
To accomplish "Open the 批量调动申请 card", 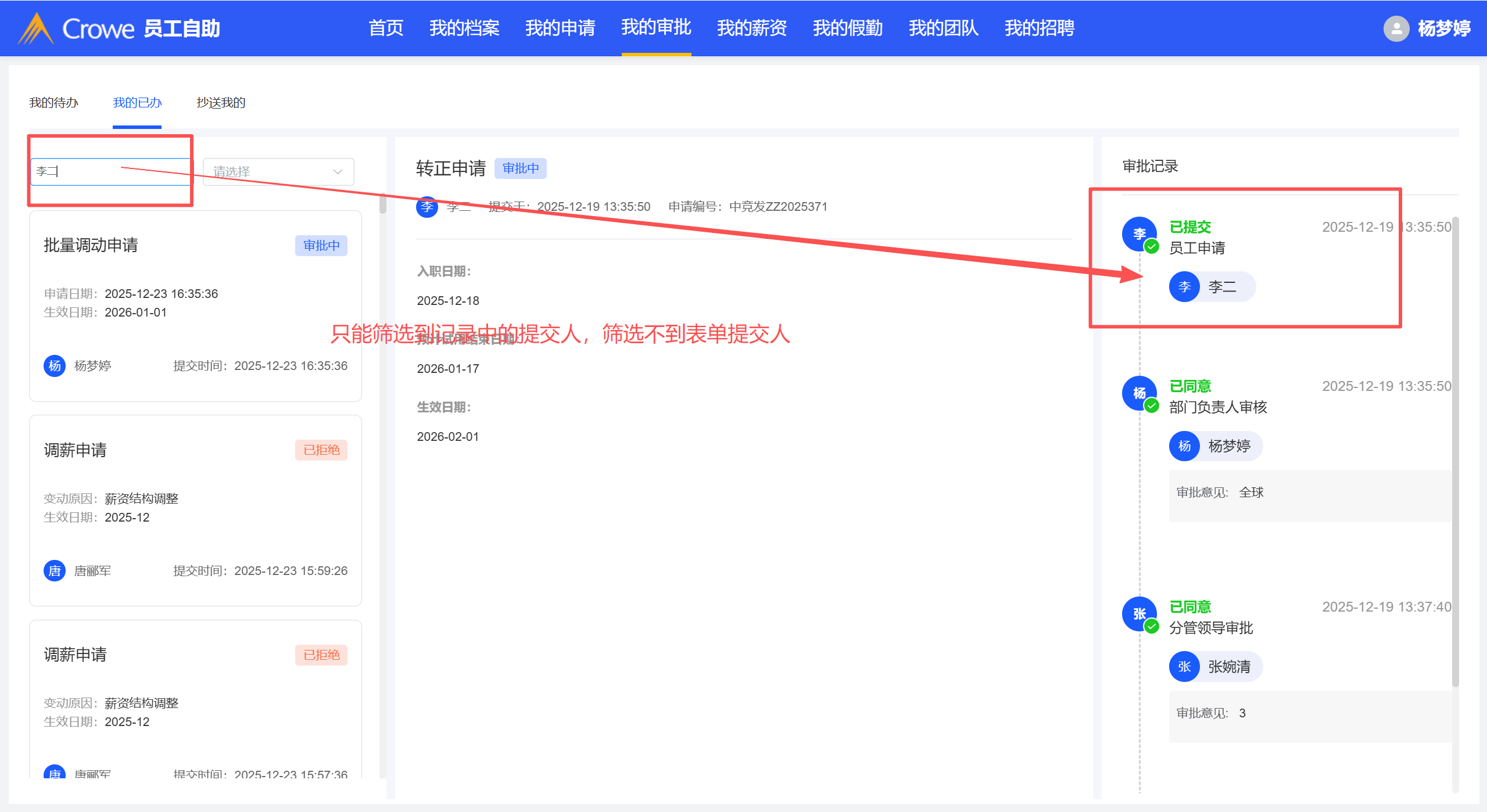I will click(x=195, y=306).
